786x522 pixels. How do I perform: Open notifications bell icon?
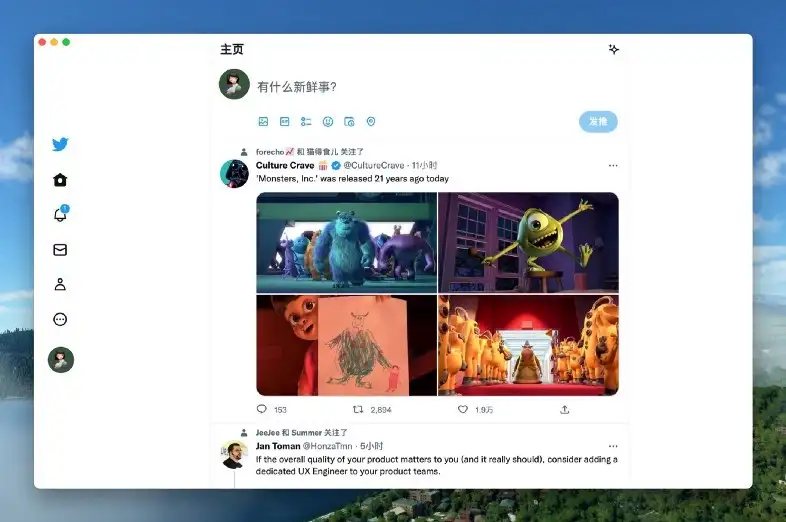(x=60, y=214)
